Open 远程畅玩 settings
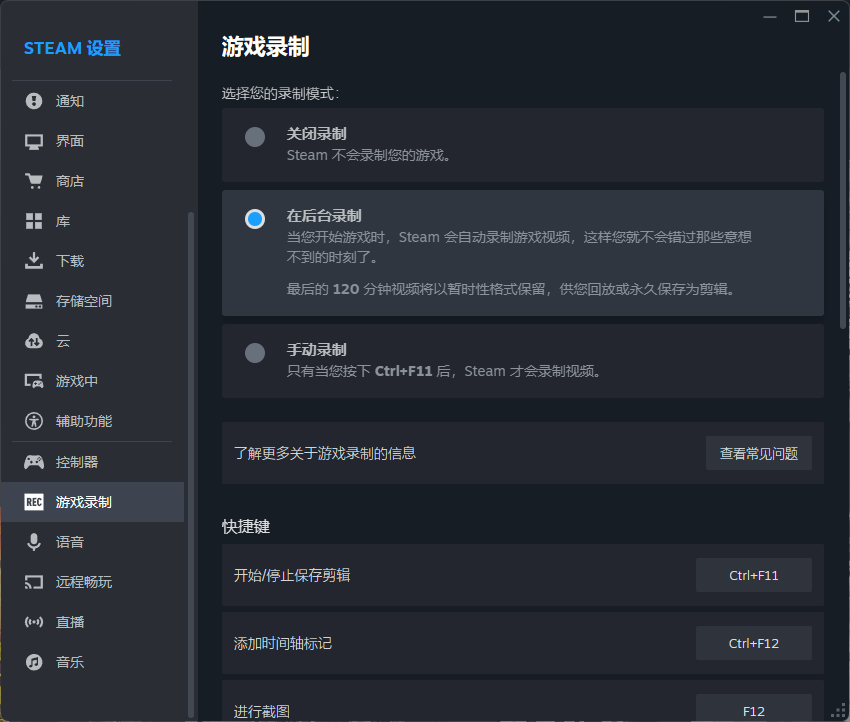The width and height of the screenshot is (850, 722). 92,582
